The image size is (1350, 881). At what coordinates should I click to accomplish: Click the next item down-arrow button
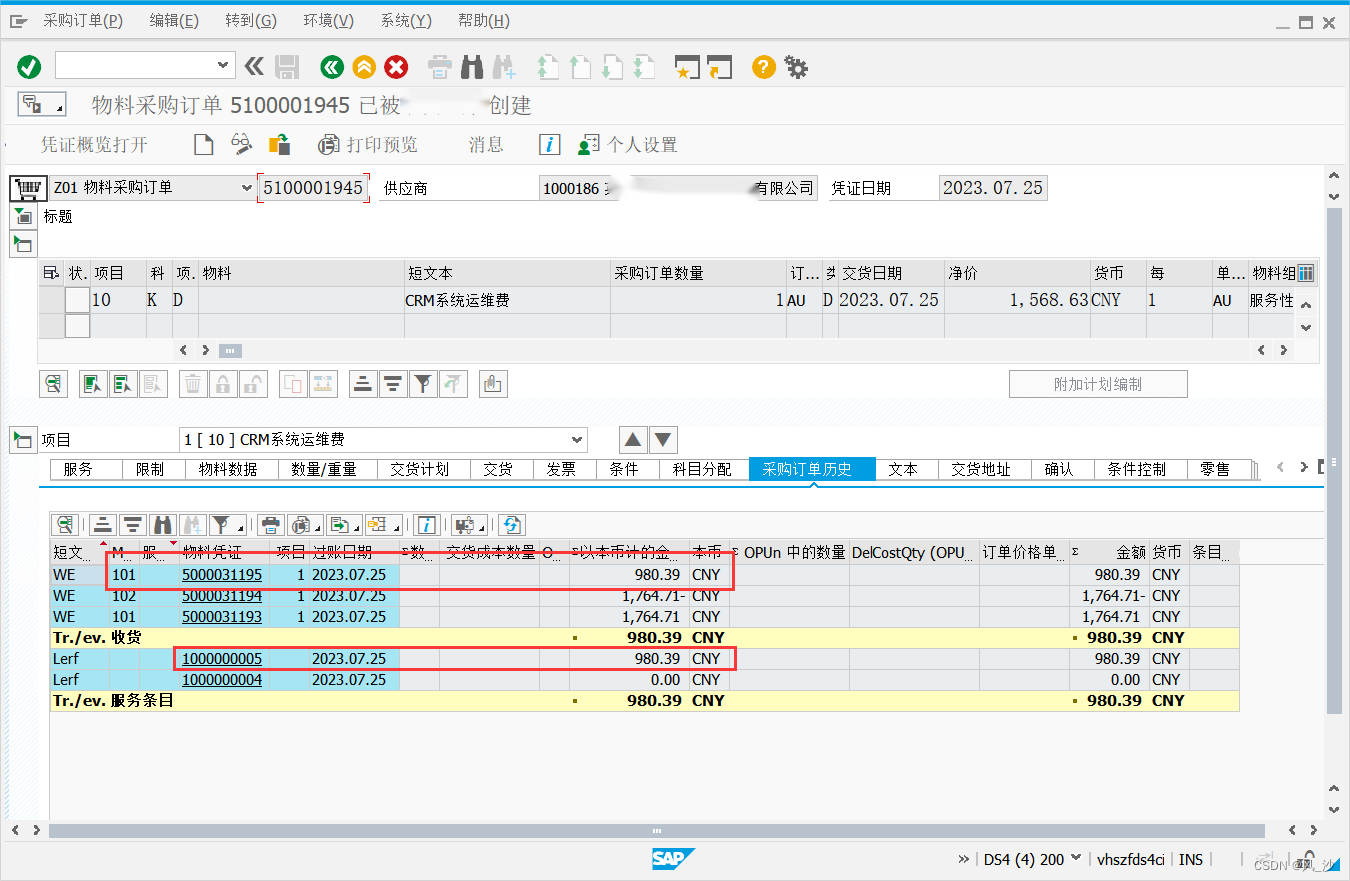(664, 439)
